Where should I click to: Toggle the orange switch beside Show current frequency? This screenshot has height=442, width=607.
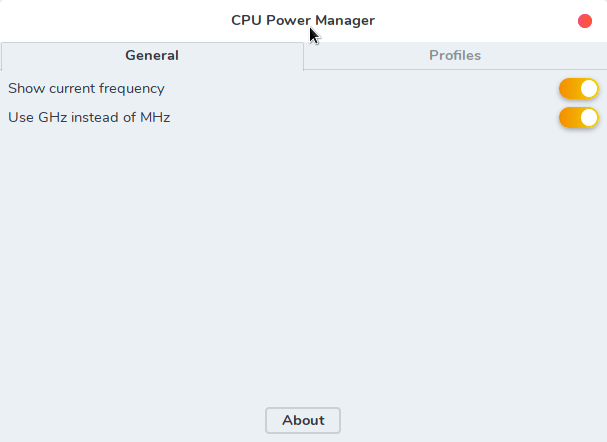point(579,89)
